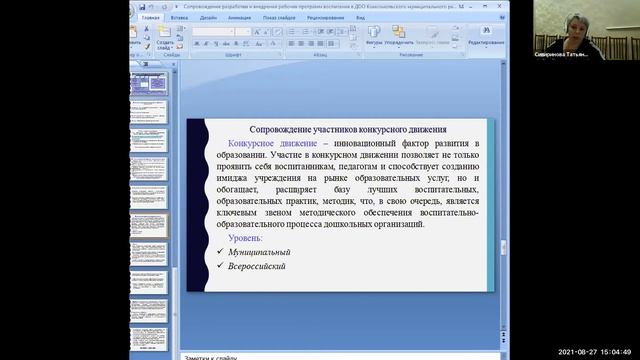Toggle bold formatting (Ж)
The image size is (640, 360).
[197, 44]
